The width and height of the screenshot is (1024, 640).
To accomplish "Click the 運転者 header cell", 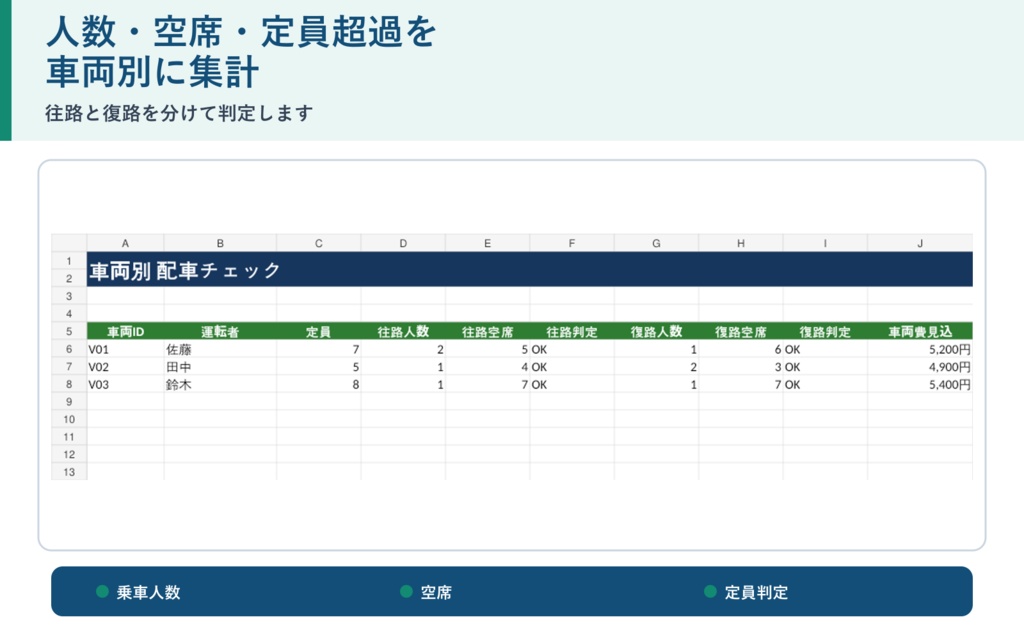I will [220, 331].
